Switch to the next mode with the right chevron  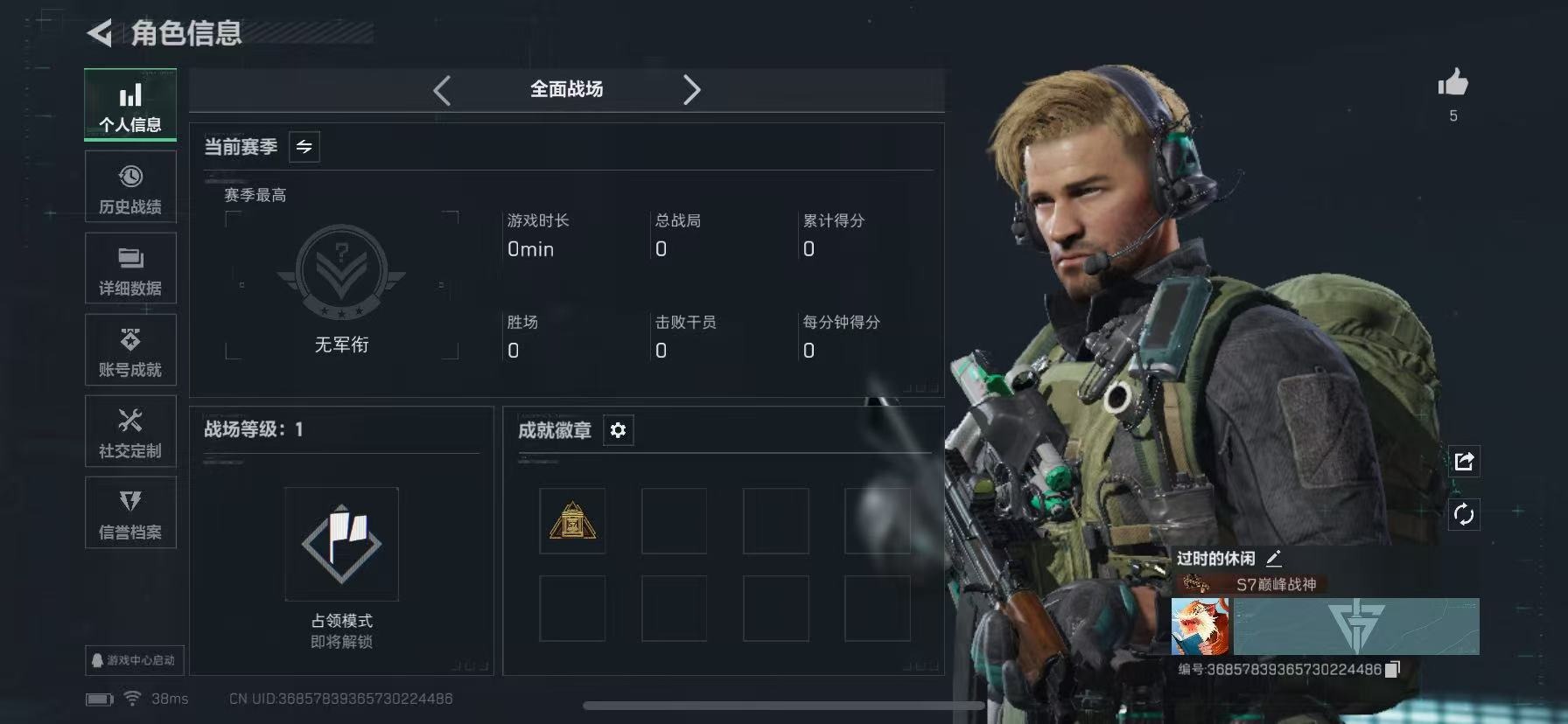(x=691, y=90)
